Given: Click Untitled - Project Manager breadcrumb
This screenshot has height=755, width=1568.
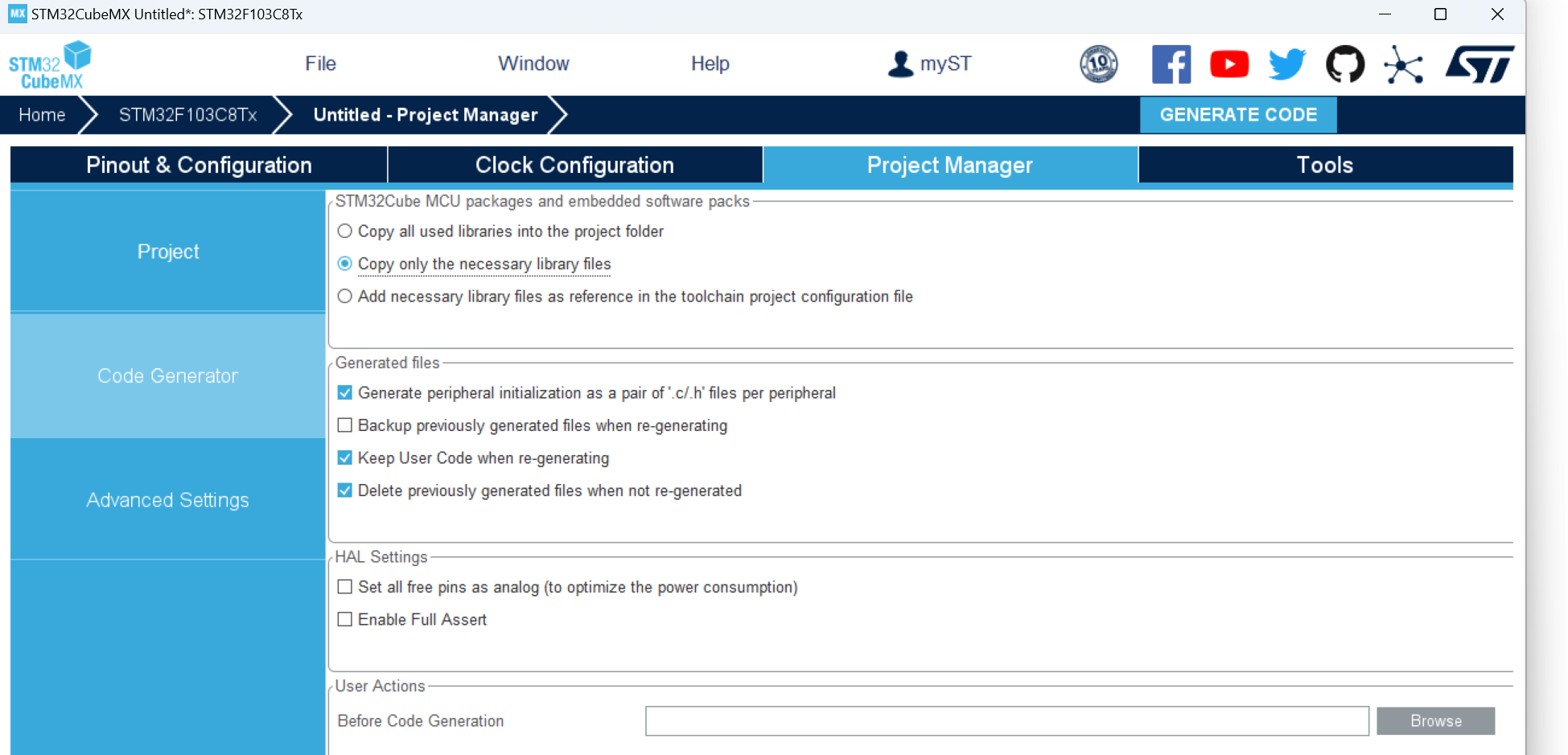Looking at the screenshot, I should pyautogui.click(x=426, y=115).
